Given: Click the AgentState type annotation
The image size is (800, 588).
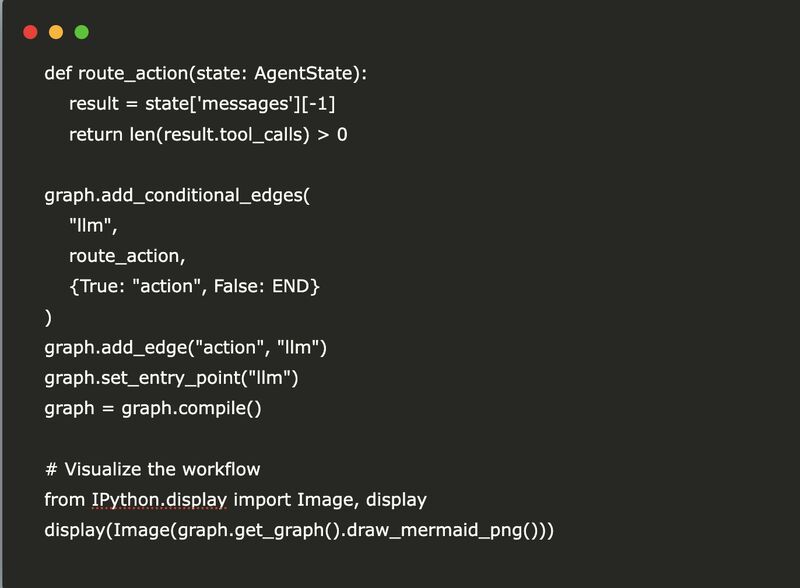Looking at the screenshot, I should pos(304,74).
